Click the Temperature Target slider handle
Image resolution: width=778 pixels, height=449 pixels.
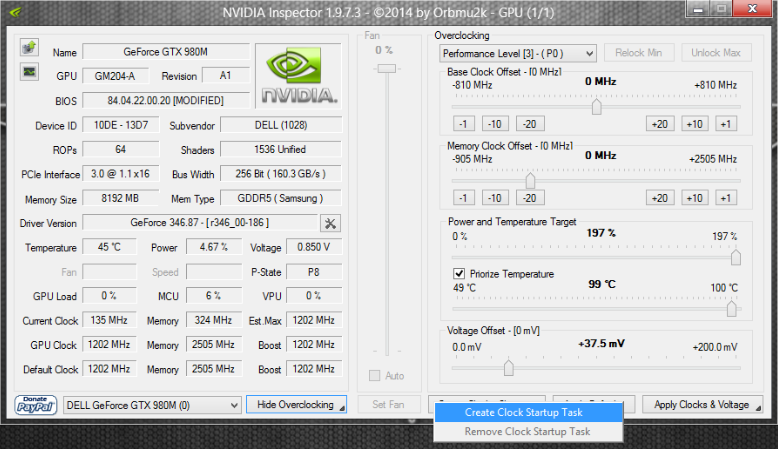731,309
